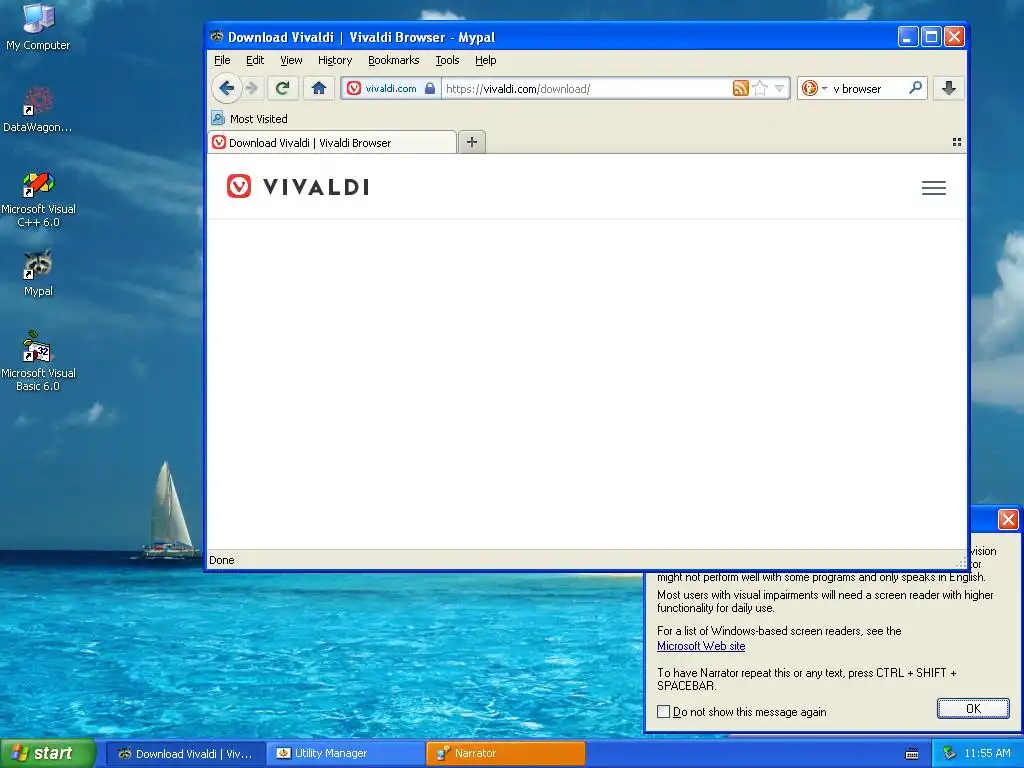Open the Most Visited bookmarks folder
This screenshot has width=1024, height=768.
click(x=249, y=119)
